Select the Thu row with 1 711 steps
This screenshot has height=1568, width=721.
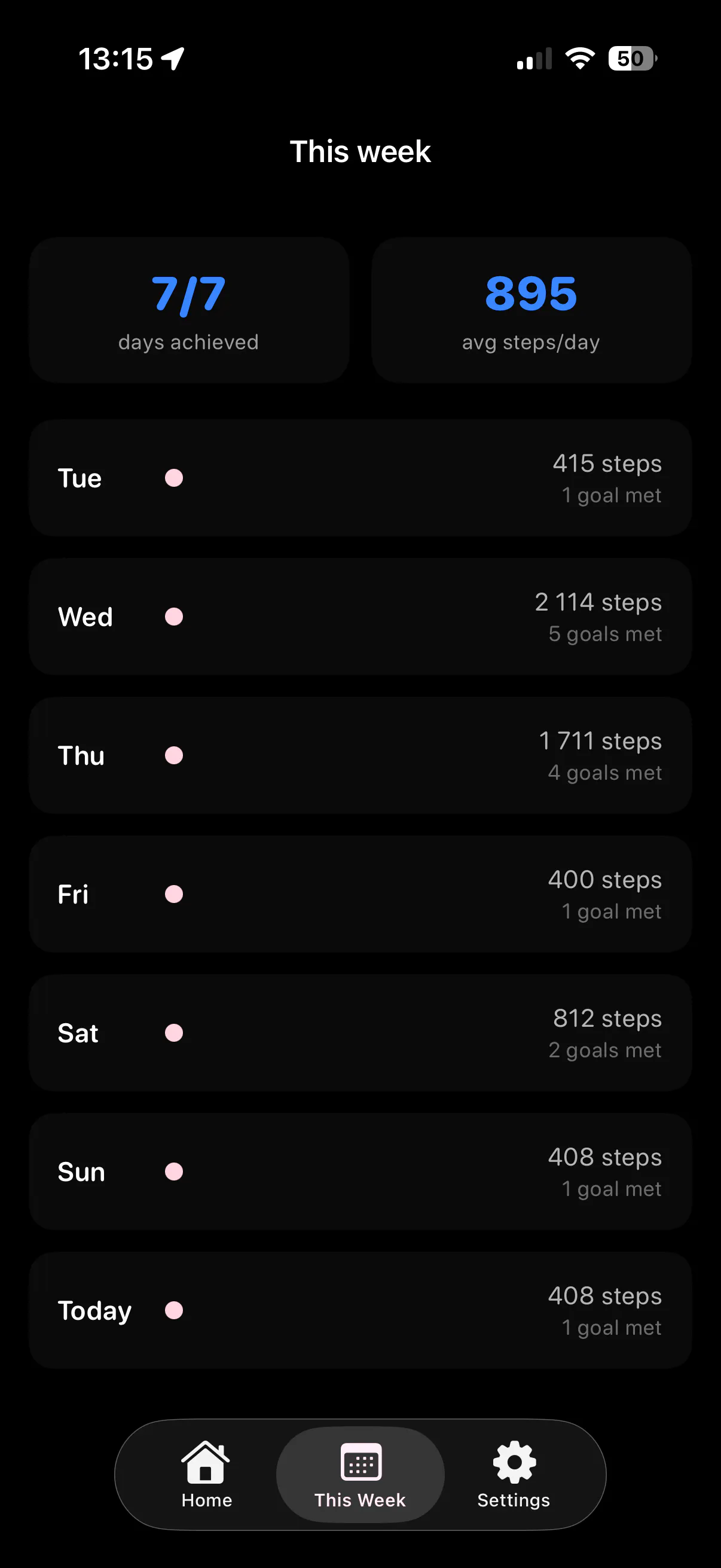360,755
